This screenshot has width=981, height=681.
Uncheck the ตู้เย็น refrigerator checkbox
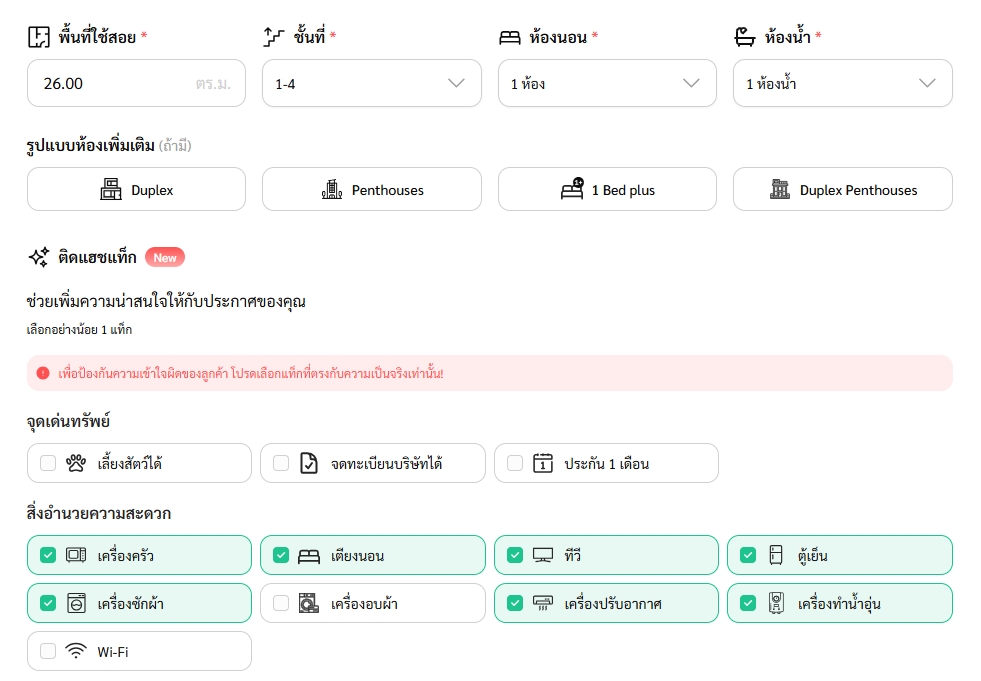point(748,555)
